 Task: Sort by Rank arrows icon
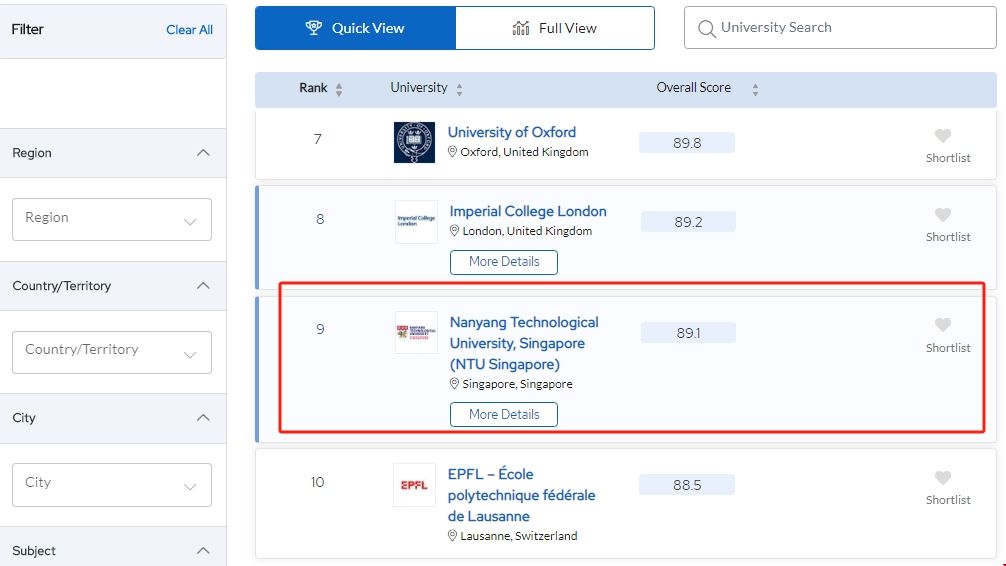tap(339, 89)
